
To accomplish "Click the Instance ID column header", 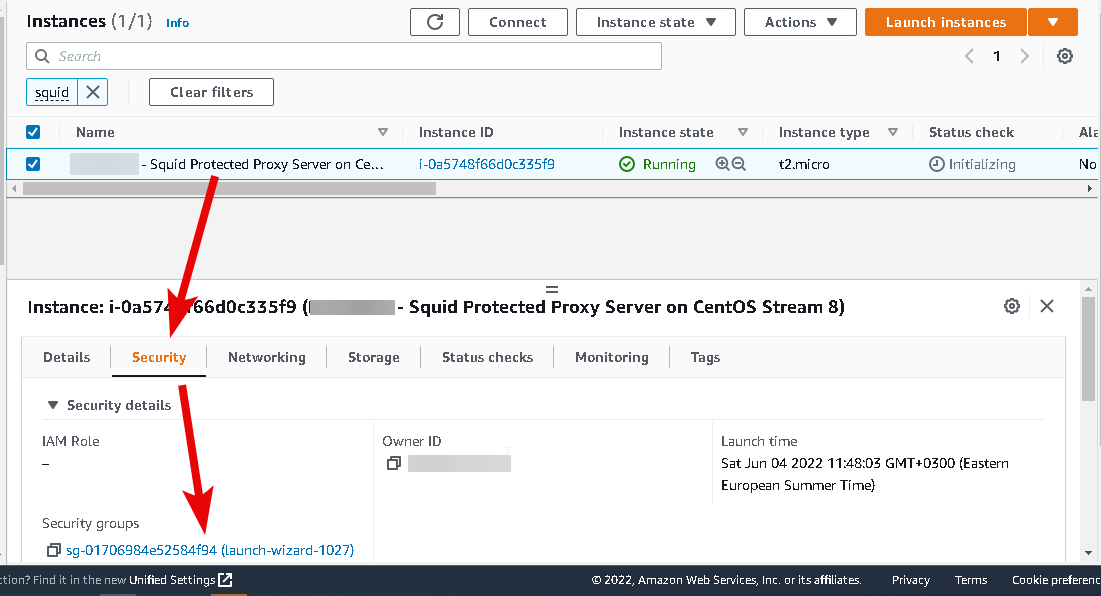I will 456,132.
